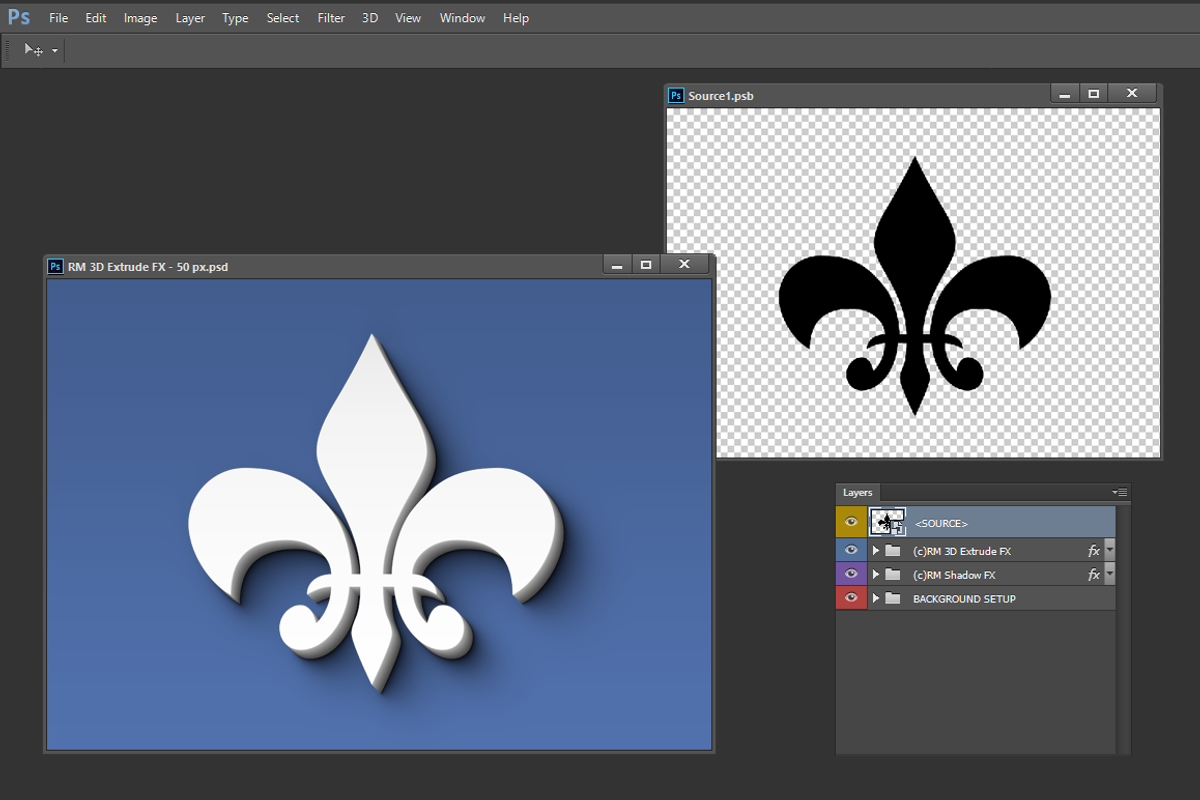Click the fx icon on RM 3D Extrude FX
1200x800 pixels.
[1093, 551]
